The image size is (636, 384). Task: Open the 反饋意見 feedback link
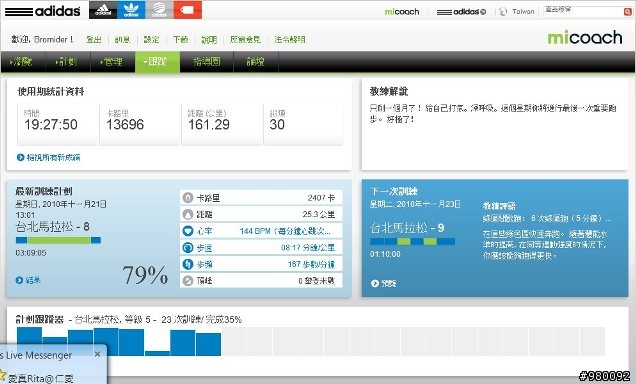(x=245, y=39)
